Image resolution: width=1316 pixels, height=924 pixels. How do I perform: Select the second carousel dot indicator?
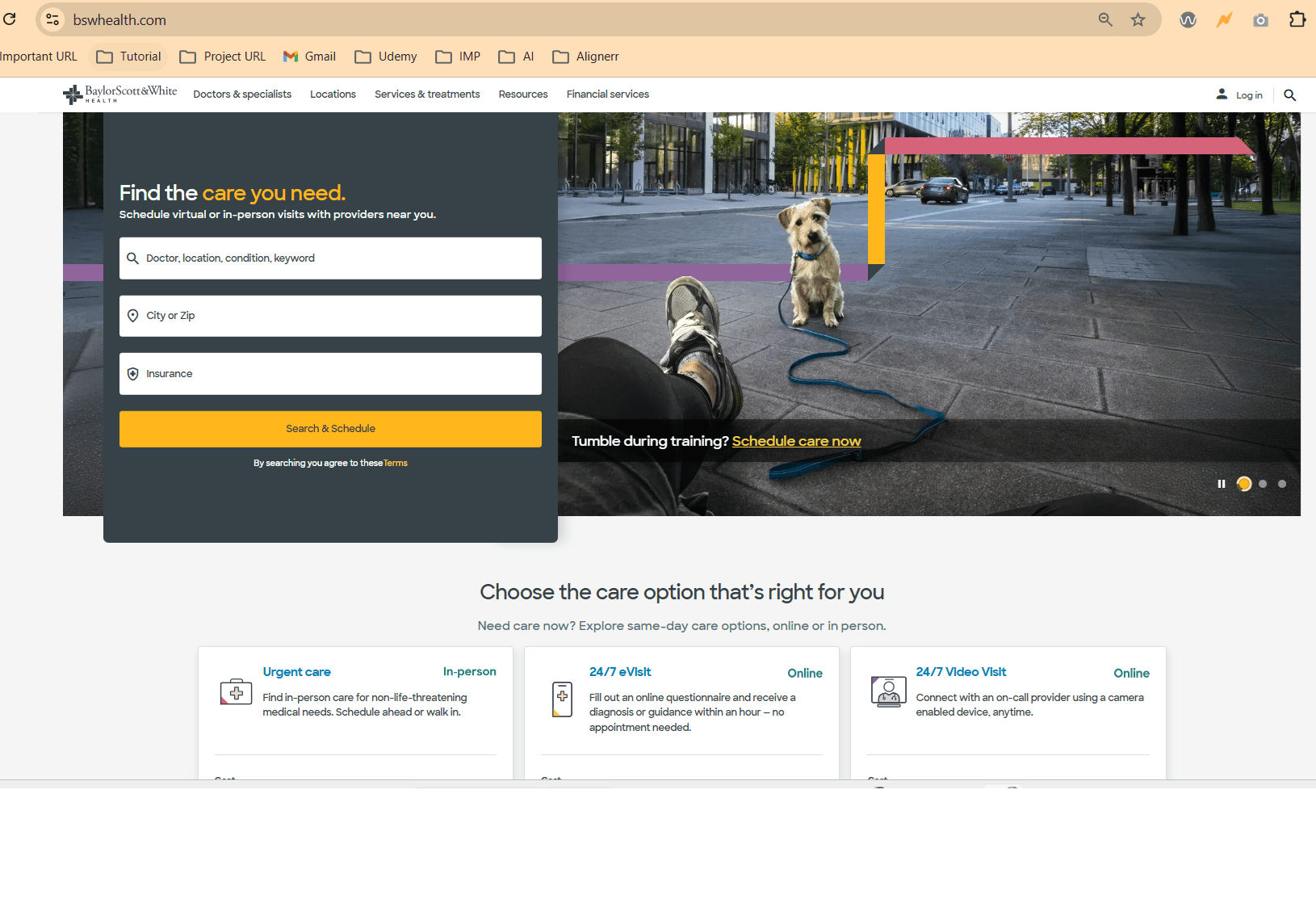(1263, 483)
